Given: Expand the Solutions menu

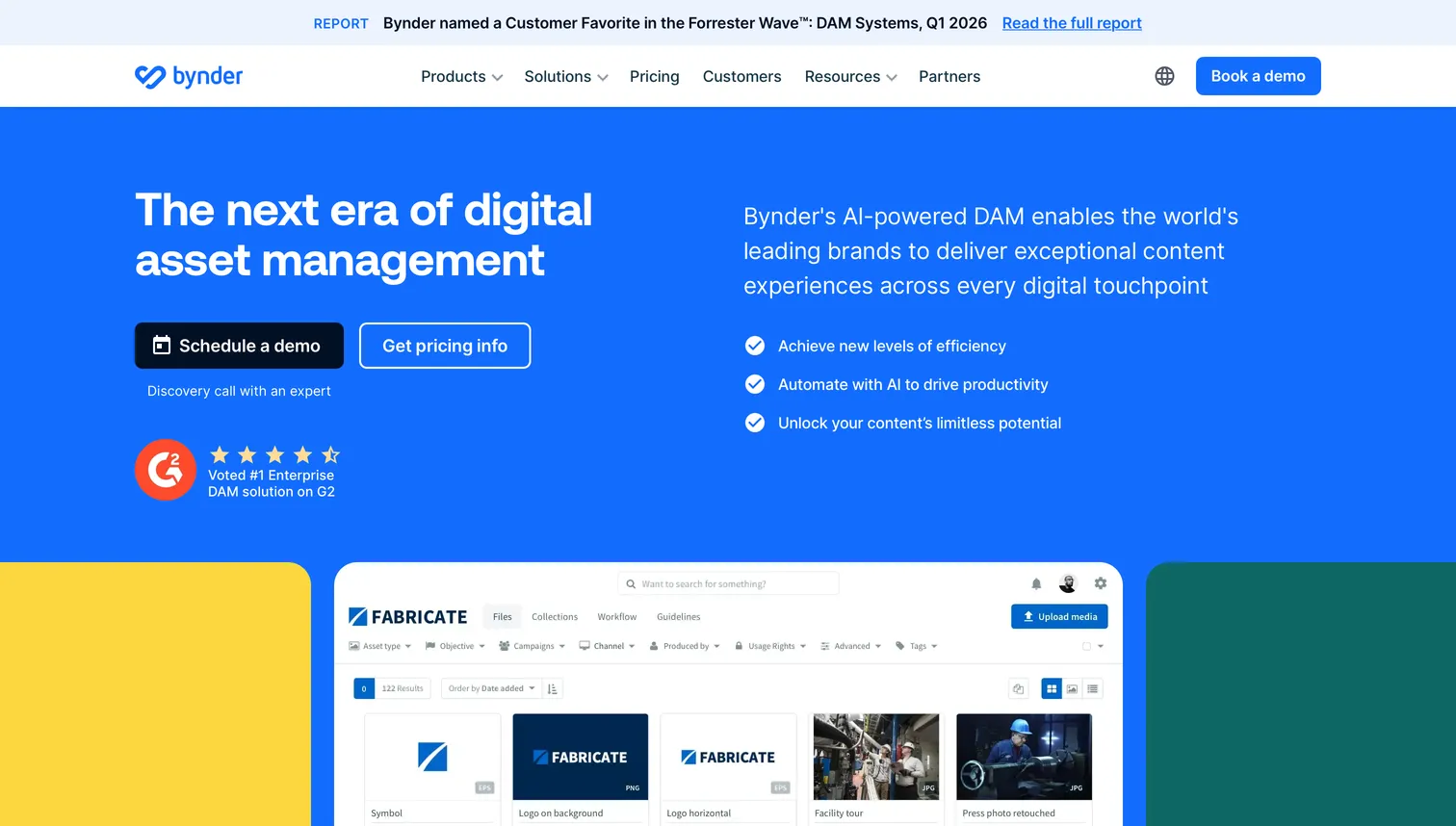Looking at the screenshot, I should tap(566, 76).
